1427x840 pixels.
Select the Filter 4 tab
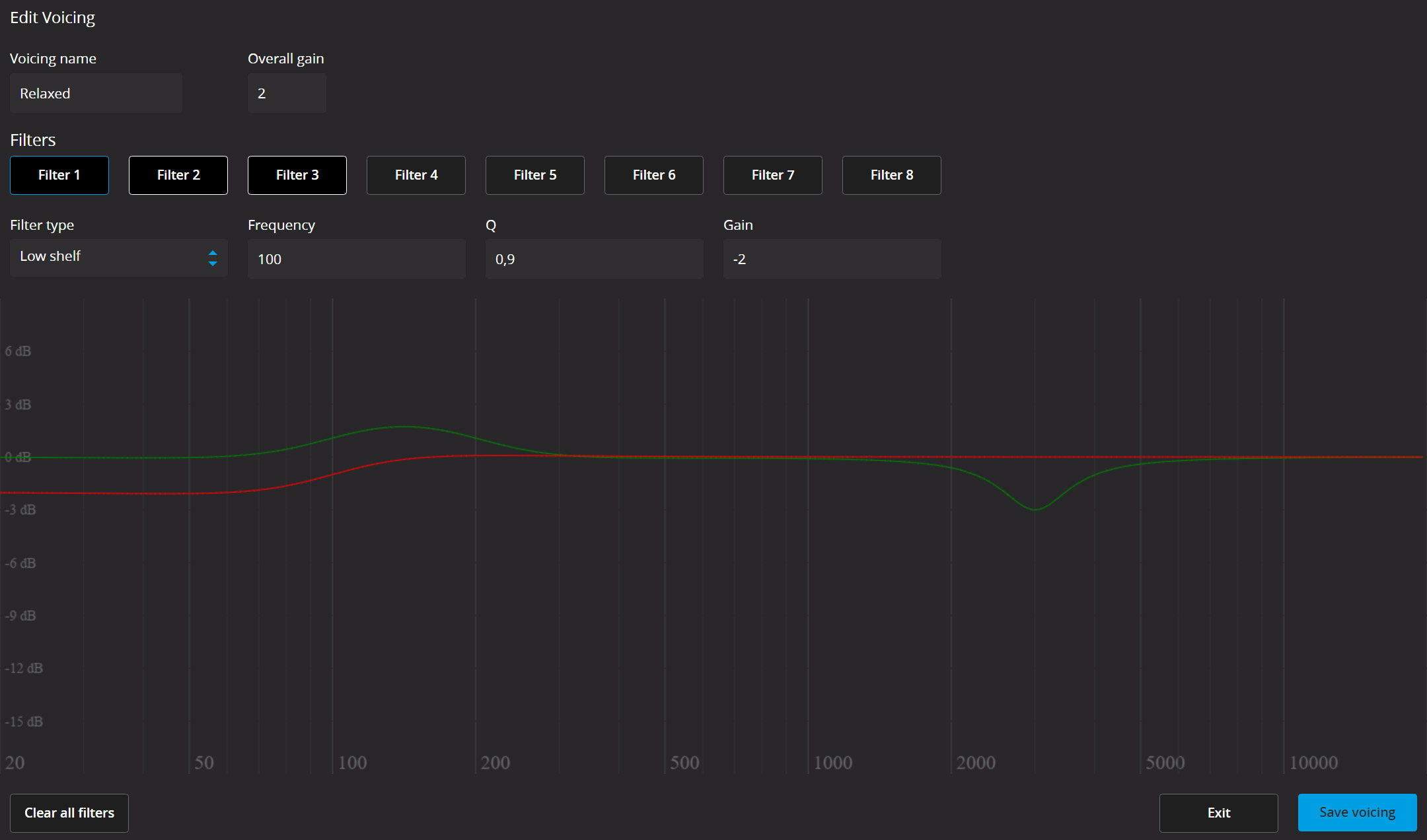(416, 174)
